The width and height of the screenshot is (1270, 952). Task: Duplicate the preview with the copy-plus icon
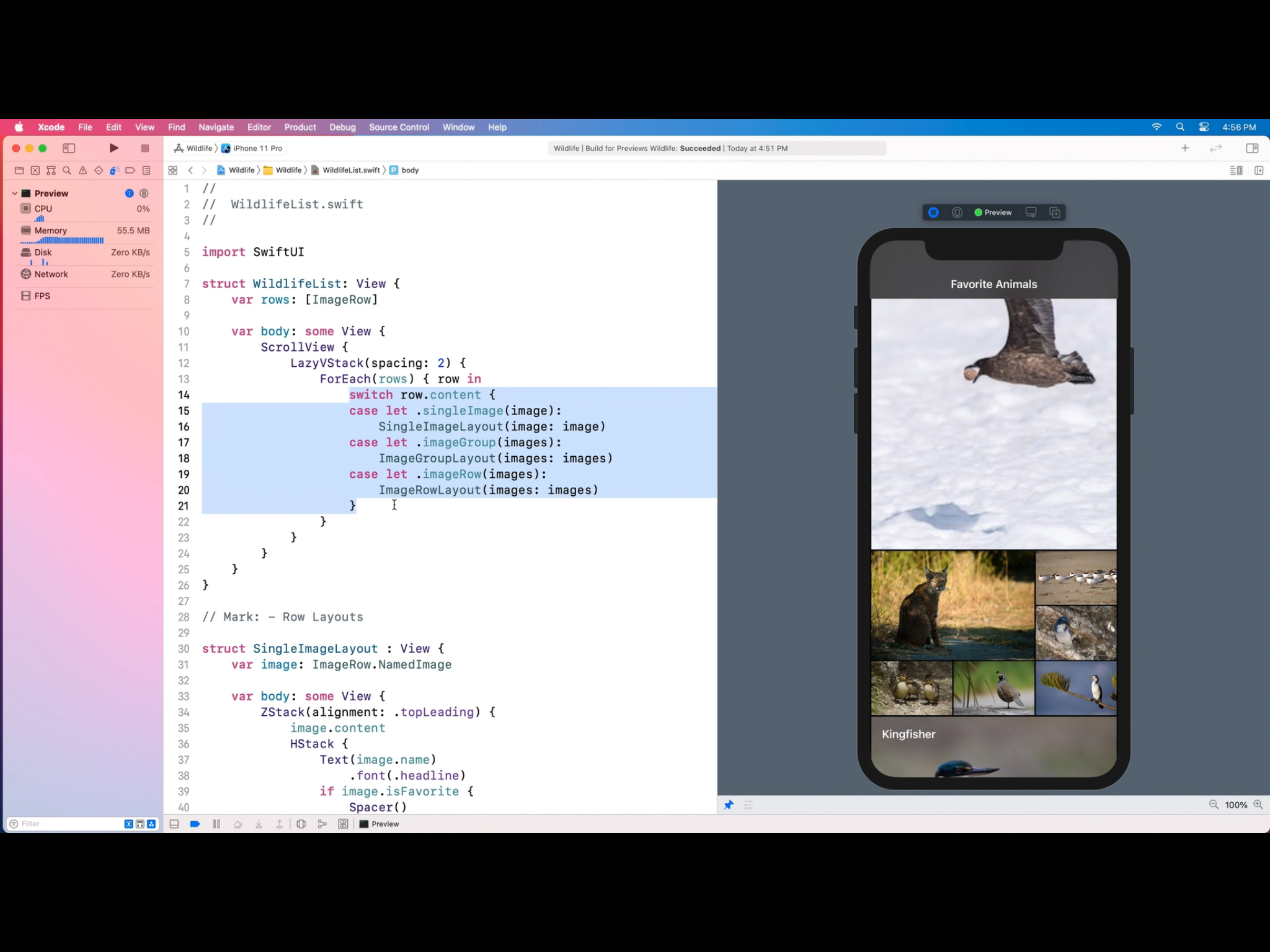tap(1055, 213)
